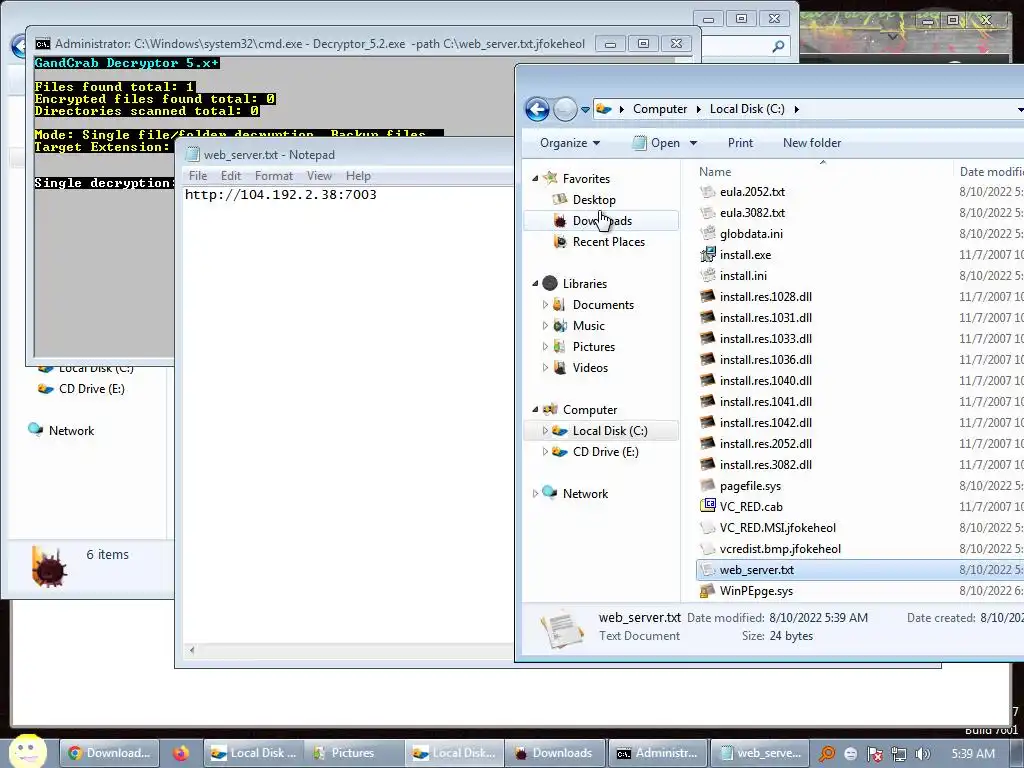Select file install.res.1041.dll
Image resolution: width=1024 pixels, height=768 pixels.
[765, 402]
